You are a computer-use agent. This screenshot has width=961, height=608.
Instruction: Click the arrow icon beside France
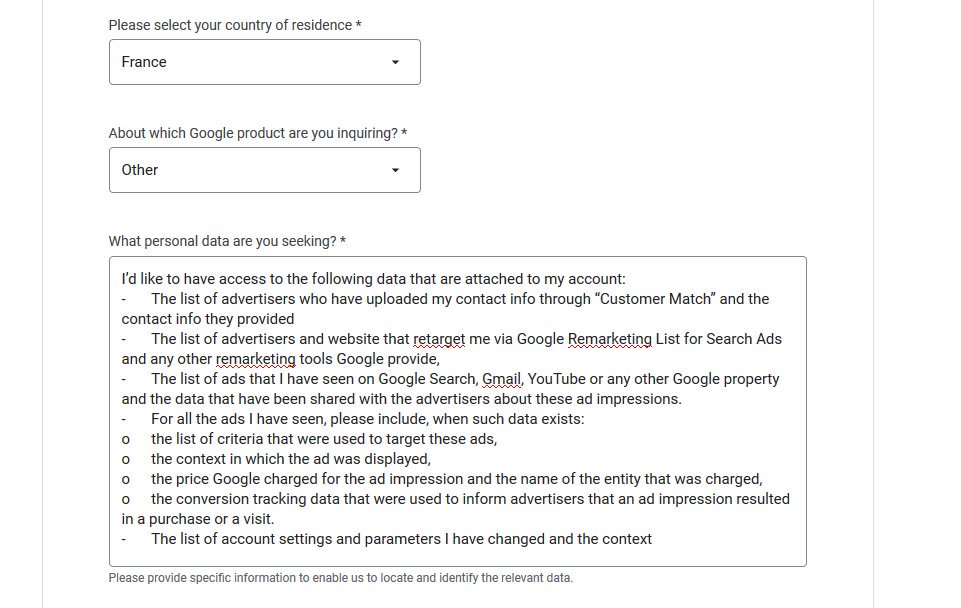tap(395, 62)
